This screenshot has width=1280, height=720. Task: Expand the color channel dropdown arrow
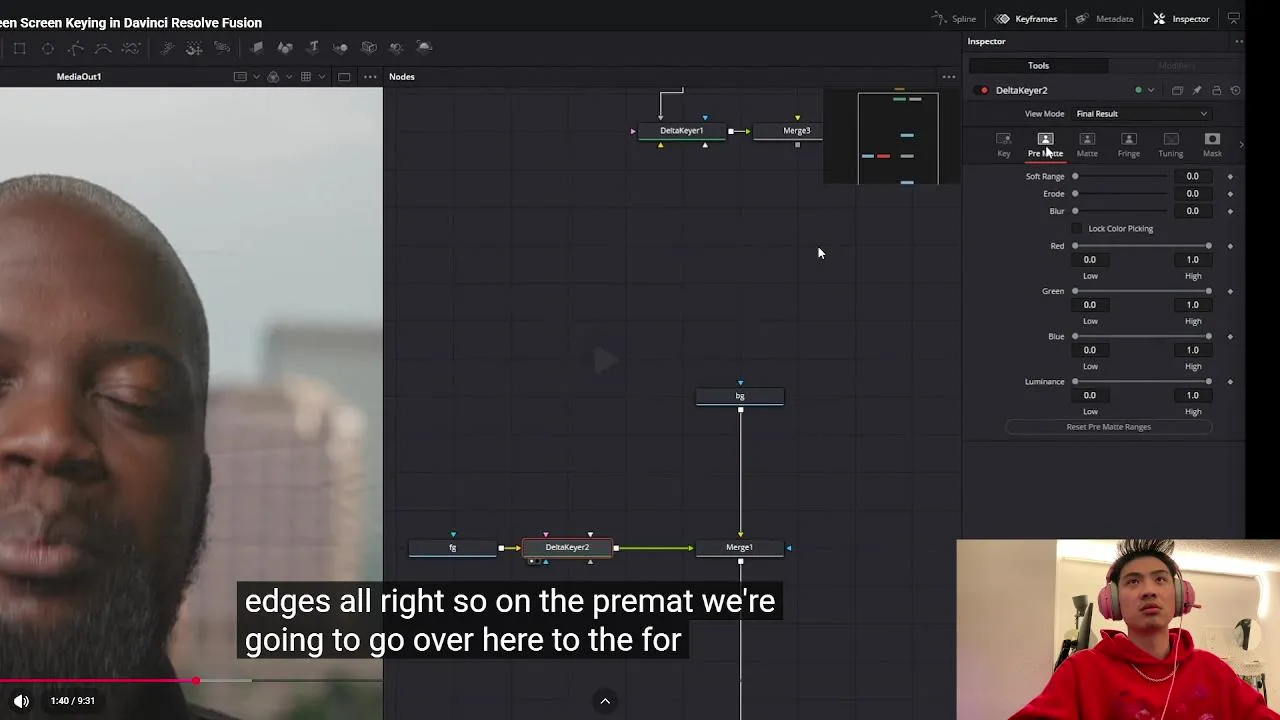pyautogui.click(x=289, y=77)
